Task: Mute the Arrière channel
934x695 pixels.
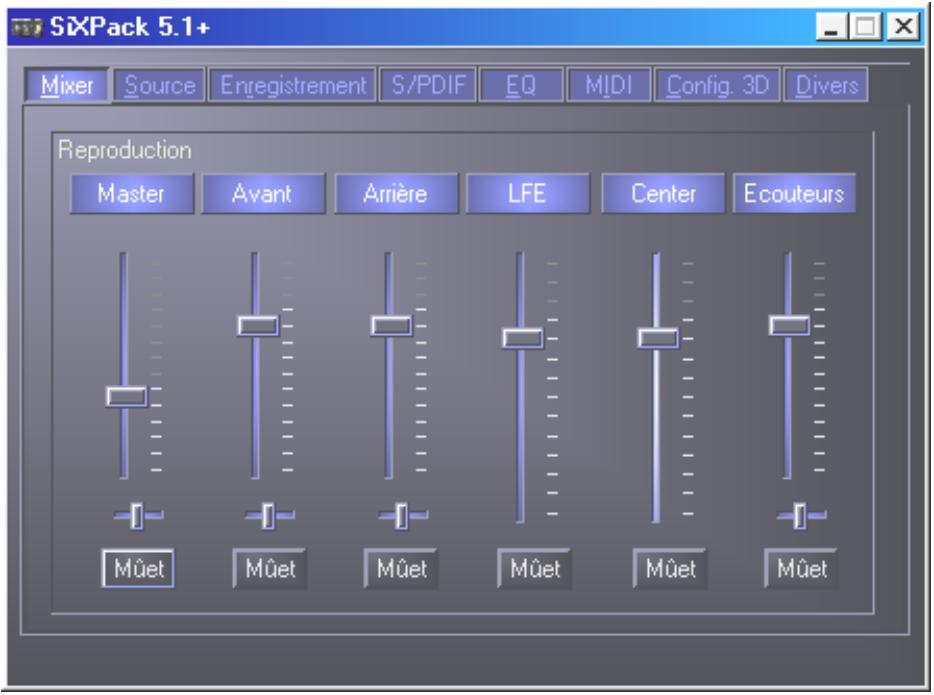Action: 401,569
